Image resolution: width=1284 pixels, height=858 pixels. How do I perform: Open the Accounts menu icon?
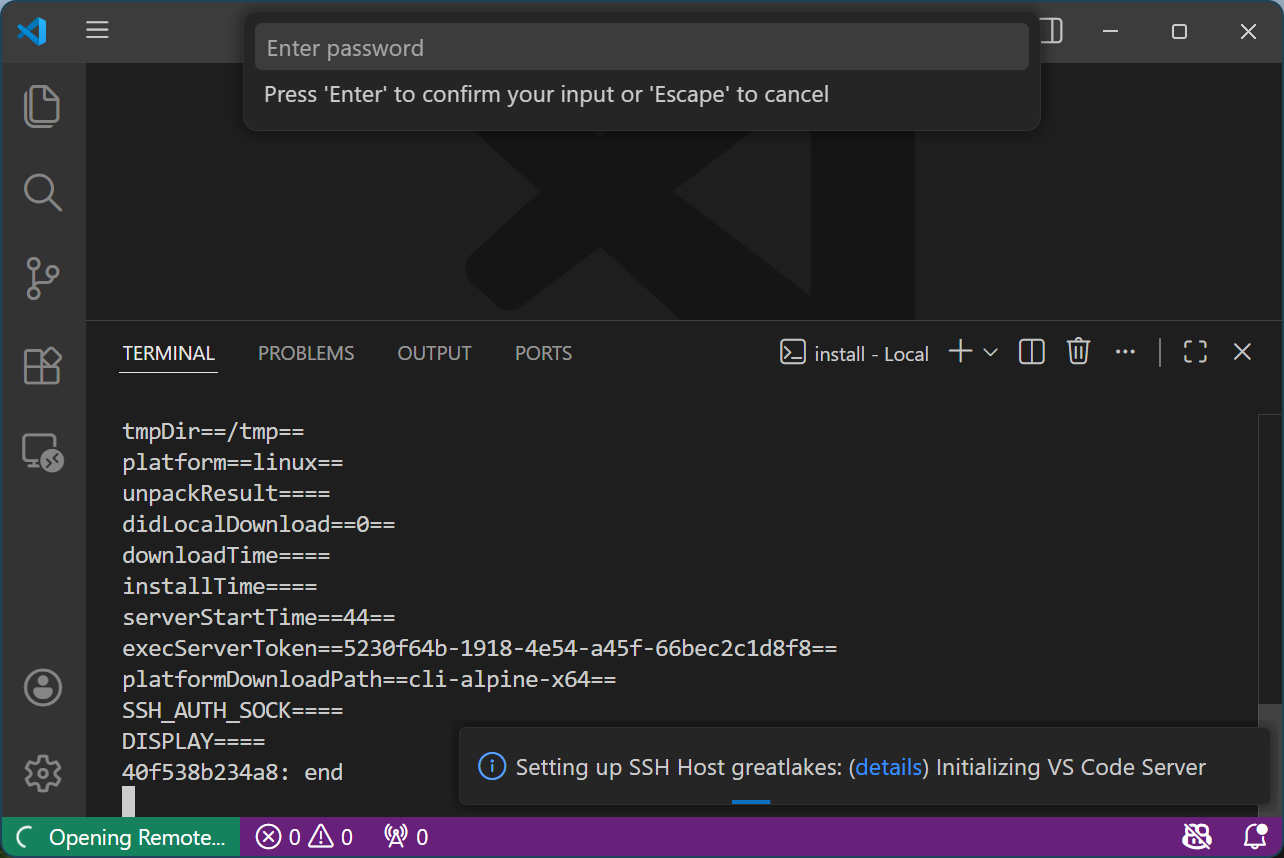pos(42,687)
